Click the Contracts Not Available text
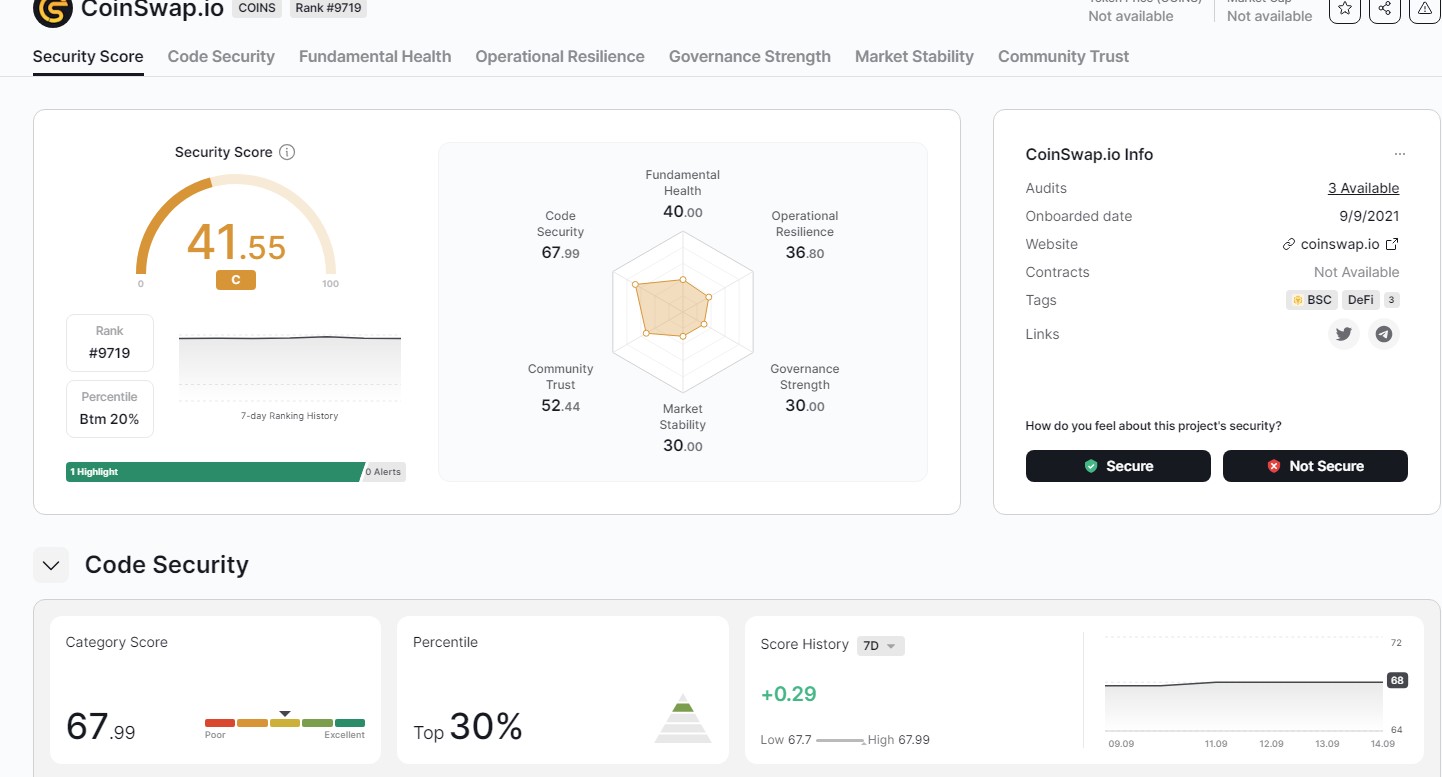The height and width of the screenshot is (777, 1442). (x=1357, y=272)
